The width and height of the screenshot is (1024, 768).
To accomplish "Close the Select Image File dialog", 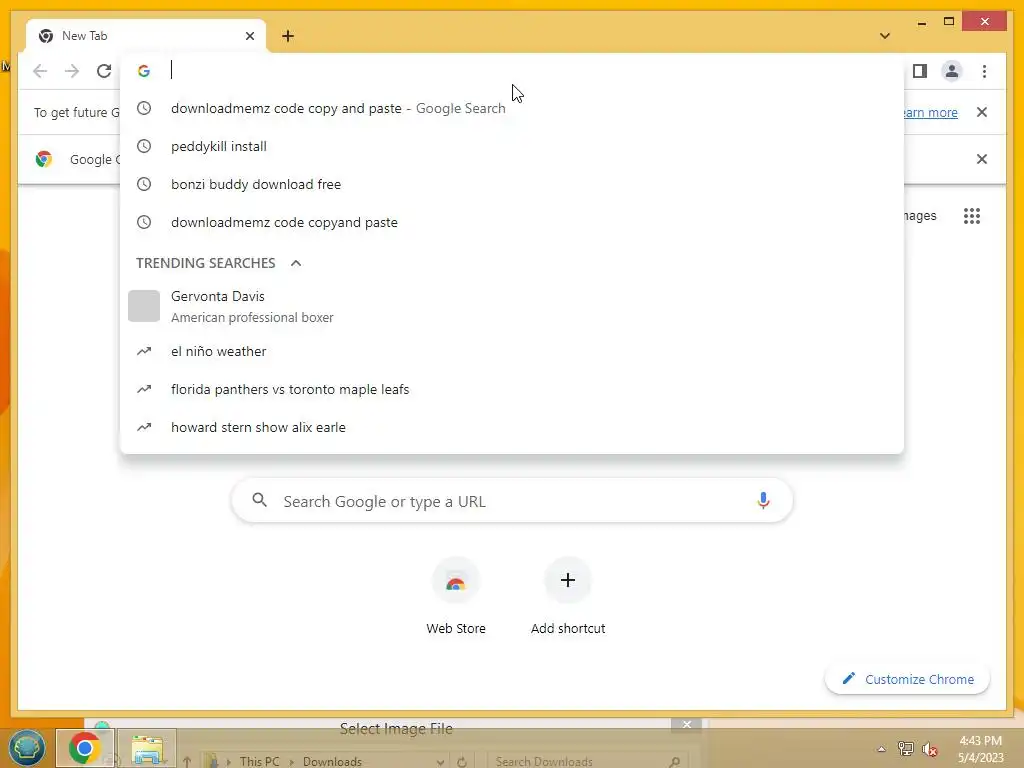I will coord(686,724).
